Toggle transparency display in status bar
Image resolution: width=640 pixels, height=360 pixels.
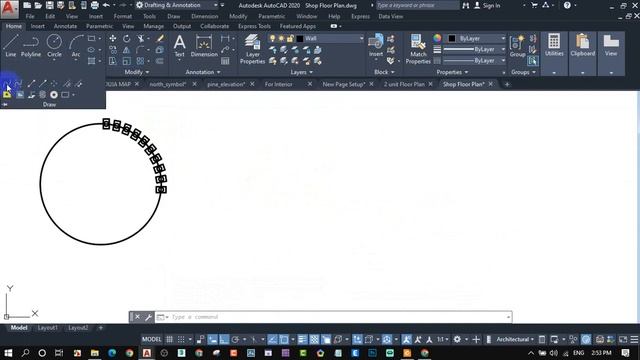tap(314, 340)
